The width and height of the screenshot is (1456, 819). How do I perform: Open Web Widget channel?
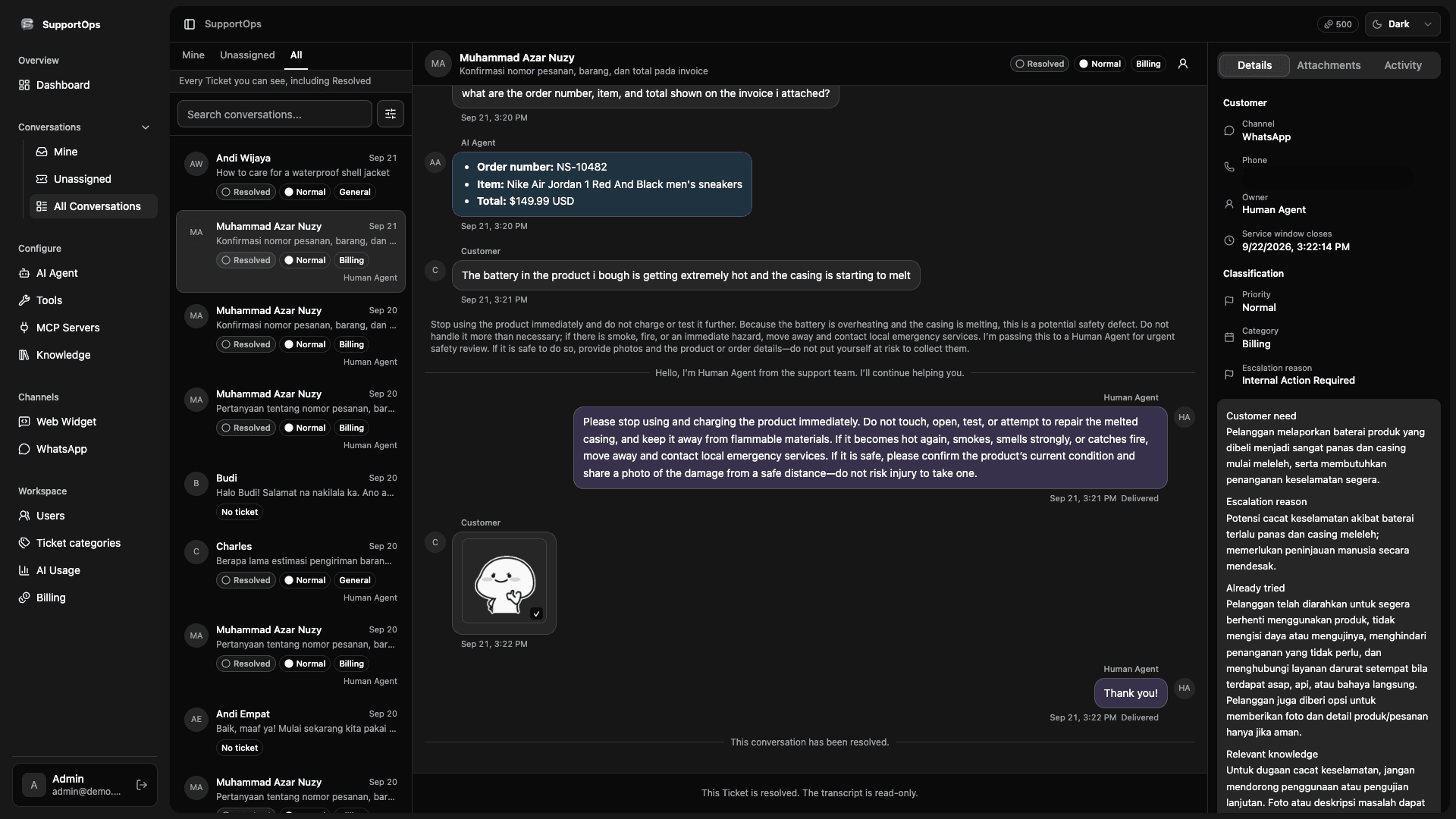[85, 422]
